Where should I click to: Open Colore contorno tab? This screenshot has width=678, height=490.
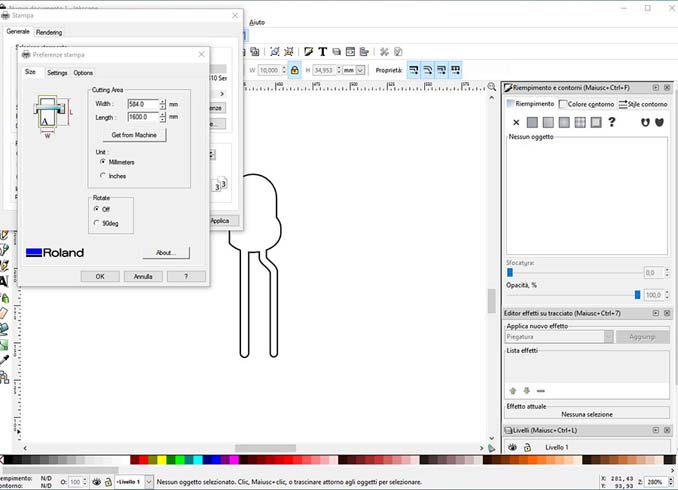pos(586,104)
